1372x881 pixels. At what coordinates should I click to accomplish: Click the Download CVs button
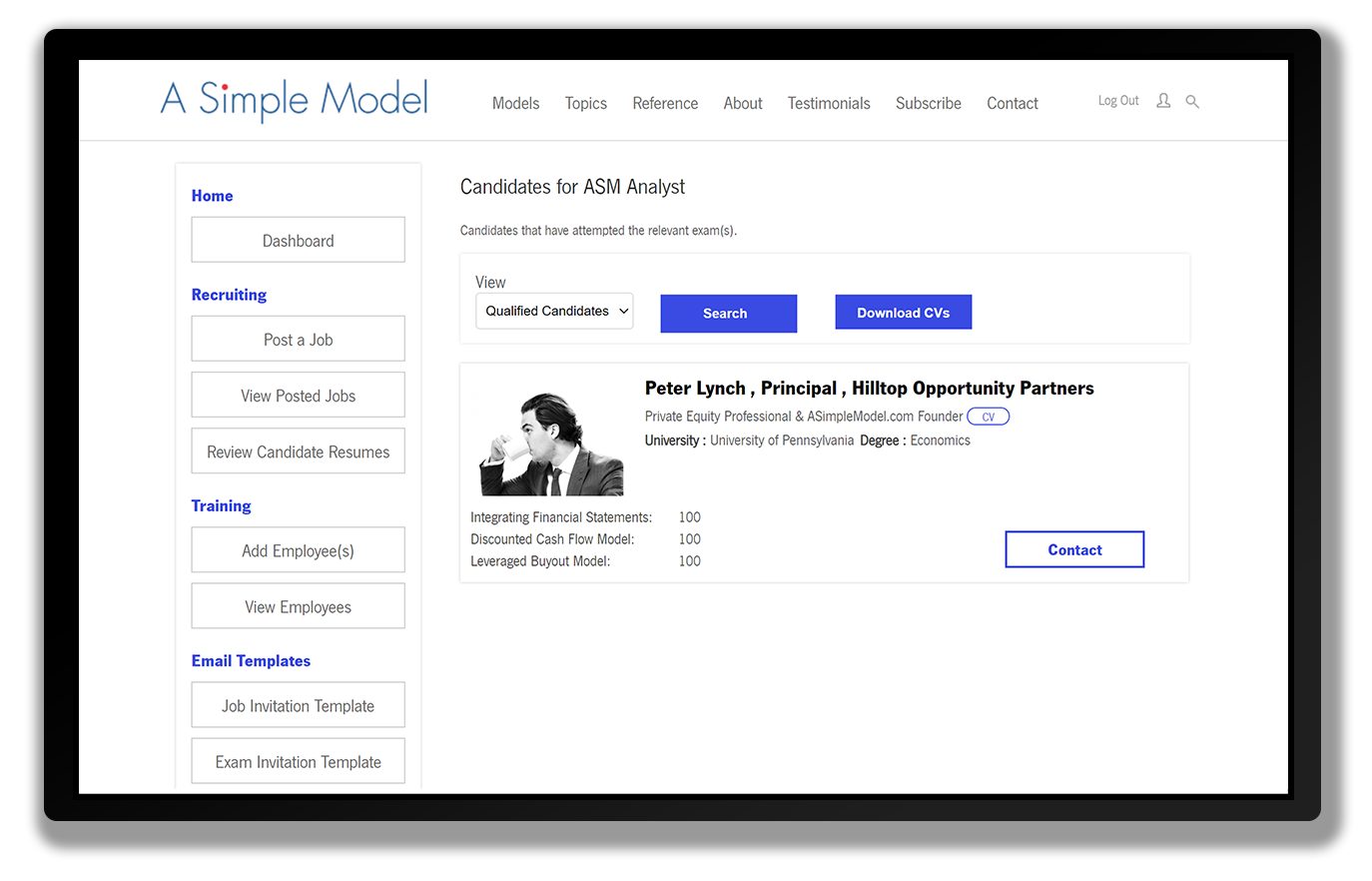(x=903, y=313)
